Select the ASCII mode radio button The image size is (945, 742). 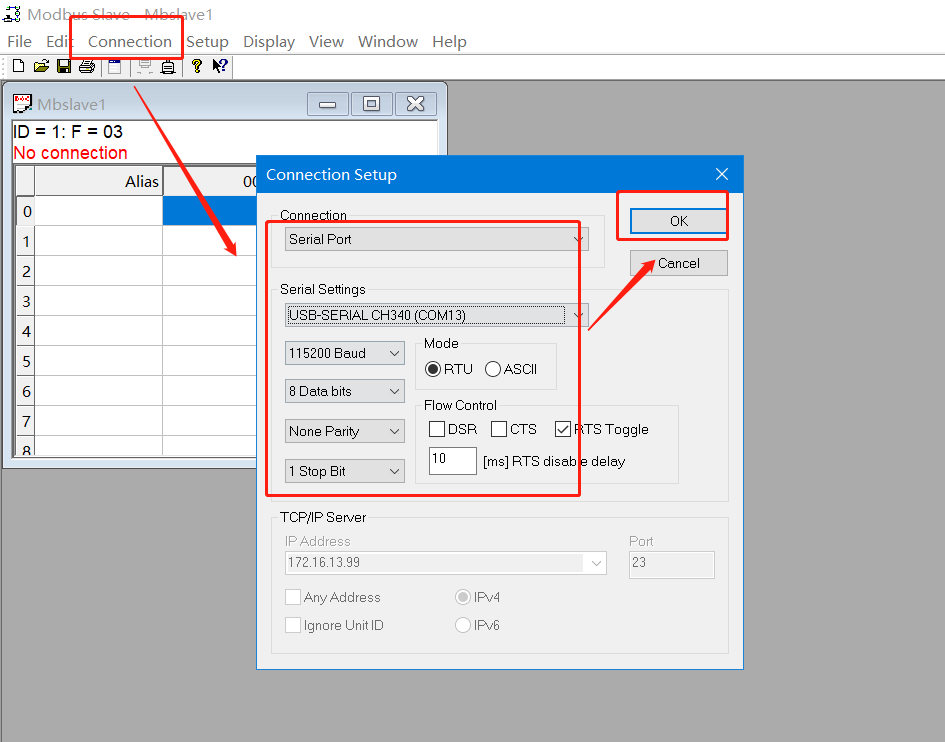493,369
